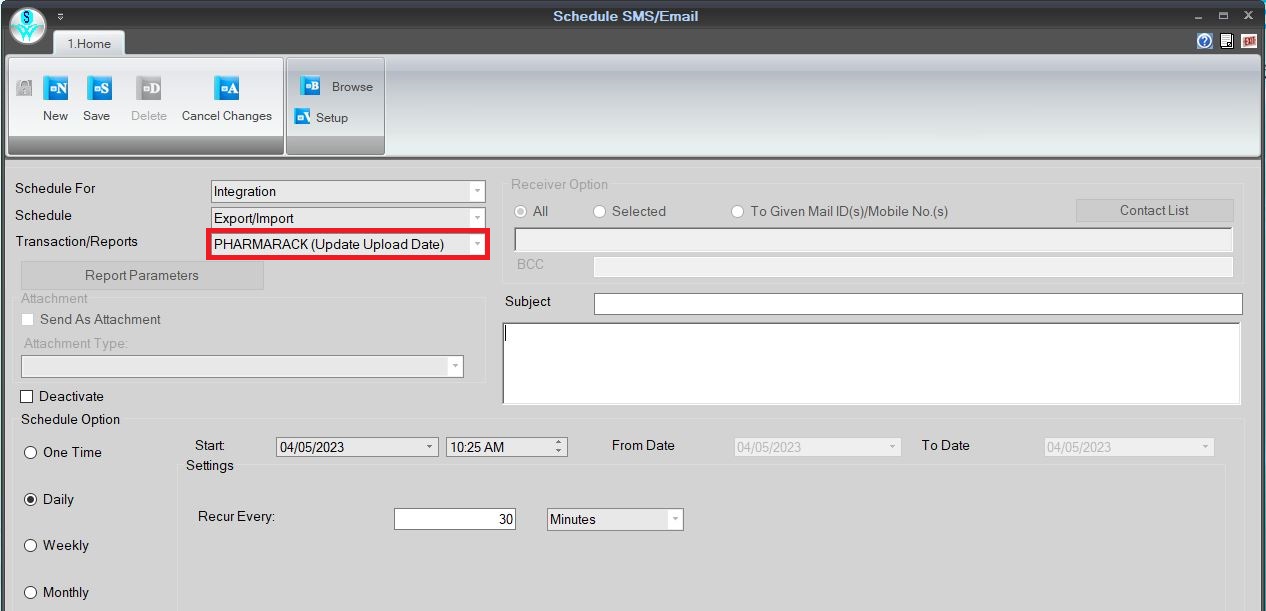Screen dimensions: 1266x611
Task: Open the Transaction/Reports PHARMARACK dropdown
Action: pos(477,244)
